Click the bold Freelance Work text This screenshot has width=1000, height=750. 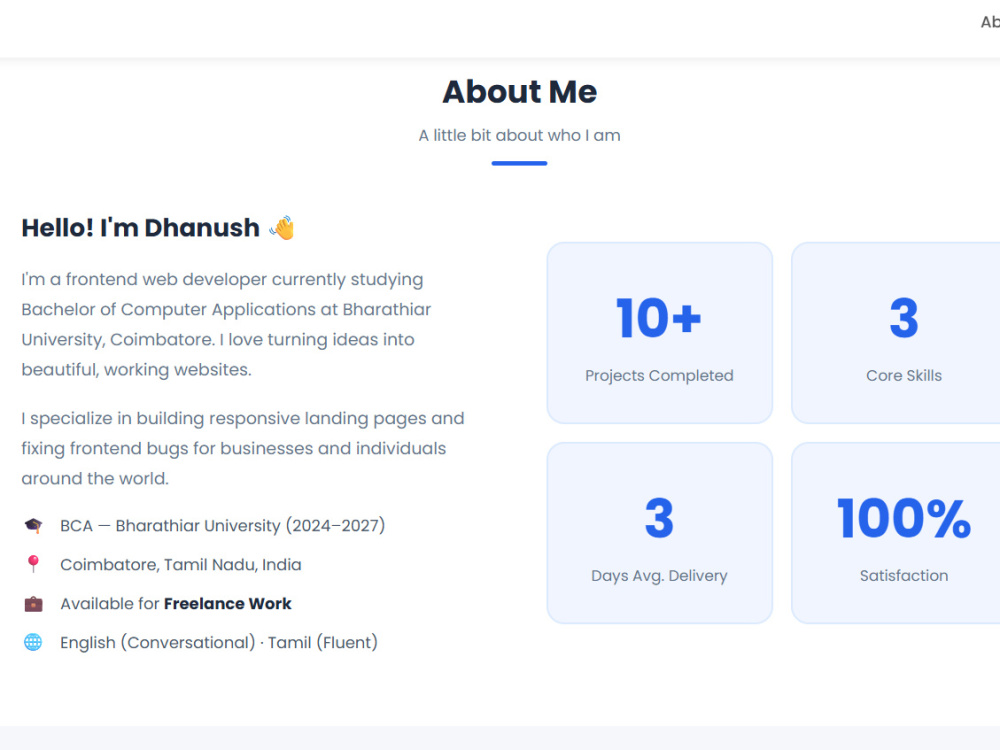click(x=228, y=603)
